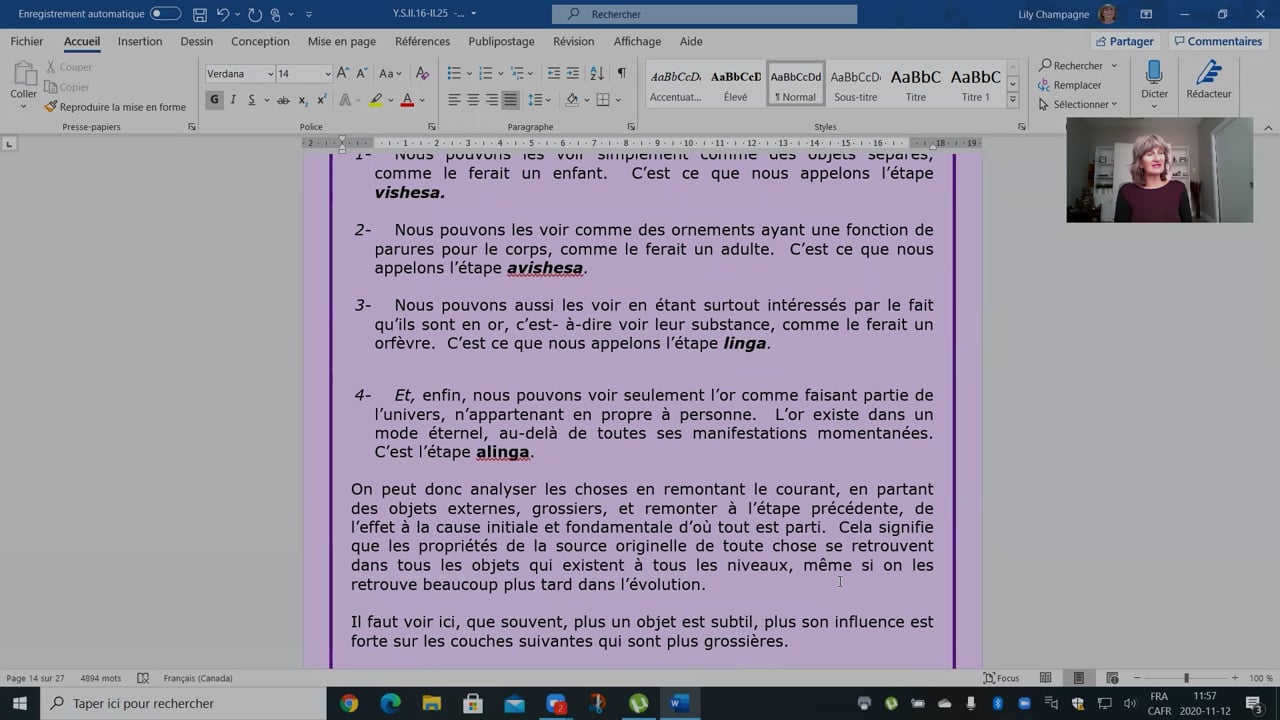Apply underline formatting (S button)
The width and height of the screenshot is (1280, 720).
click(x=252, y=100)
